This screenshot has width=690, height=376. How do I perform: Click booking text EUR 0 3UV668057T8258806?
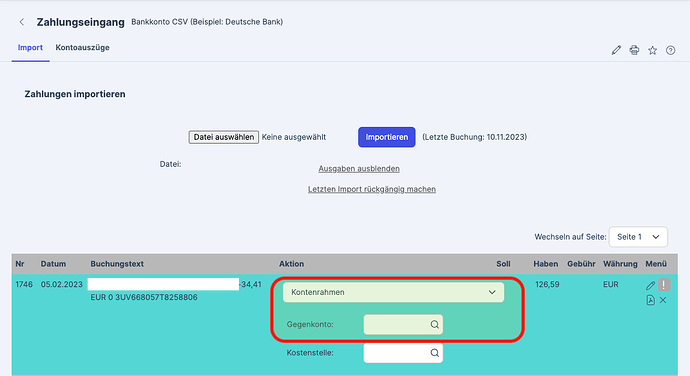pos(144,298)
